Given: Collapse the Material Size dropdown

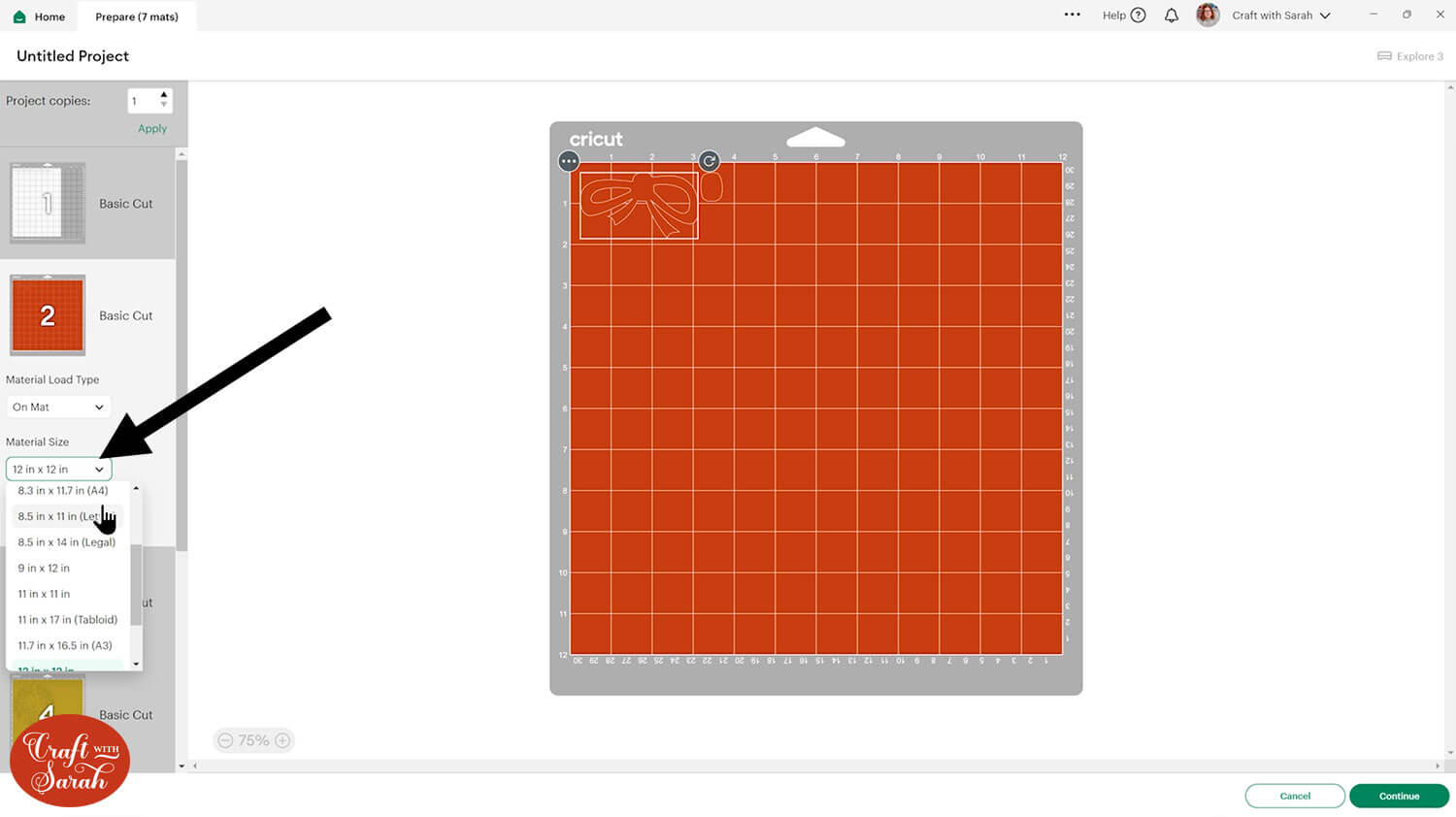Looking at the screenshot, I should click(58, 470).
